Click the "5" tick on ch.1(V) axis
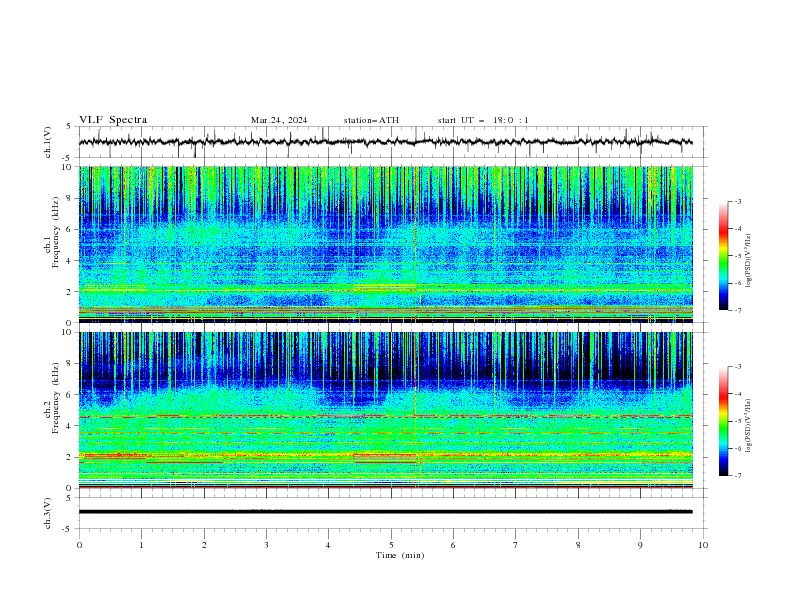792x612 pixels. tap(69, 126)
